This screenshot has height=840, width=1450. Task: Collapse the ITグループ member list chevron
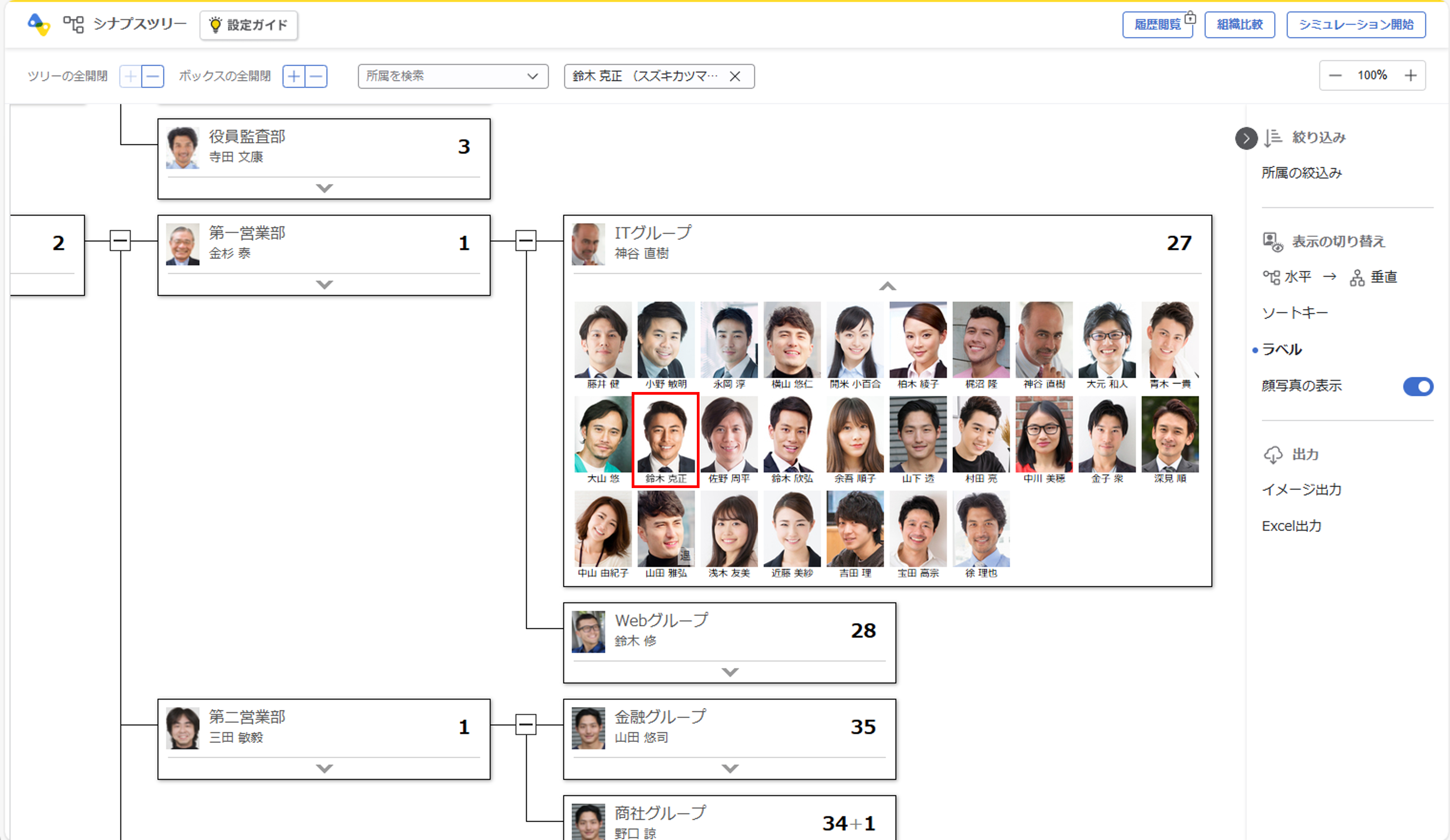click(887, 286)
